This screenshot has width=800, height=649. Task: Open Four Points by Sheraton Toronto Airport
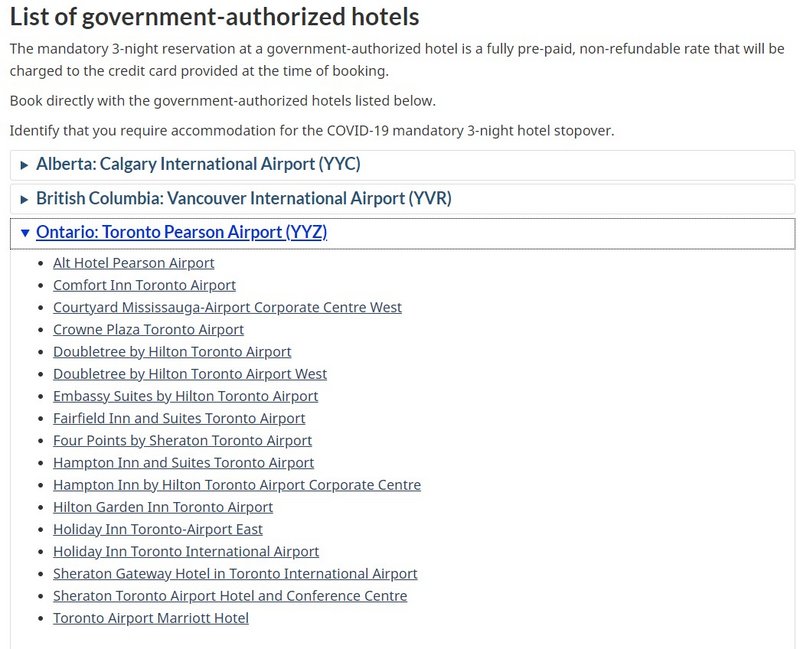click(182, 441)
